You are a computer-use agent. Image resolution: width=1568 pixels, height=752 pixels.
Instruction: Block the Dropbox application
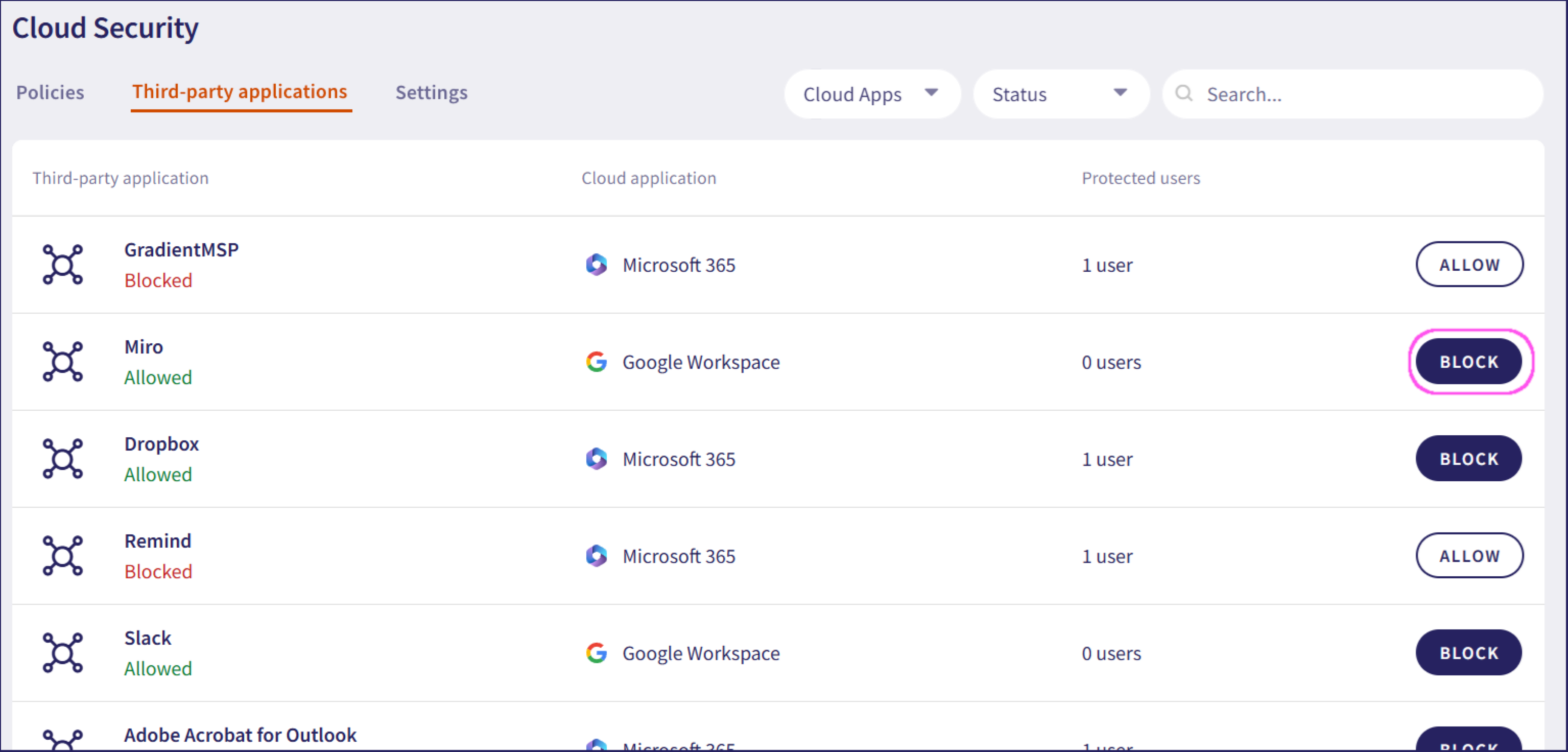click(x=1468, y=459)
